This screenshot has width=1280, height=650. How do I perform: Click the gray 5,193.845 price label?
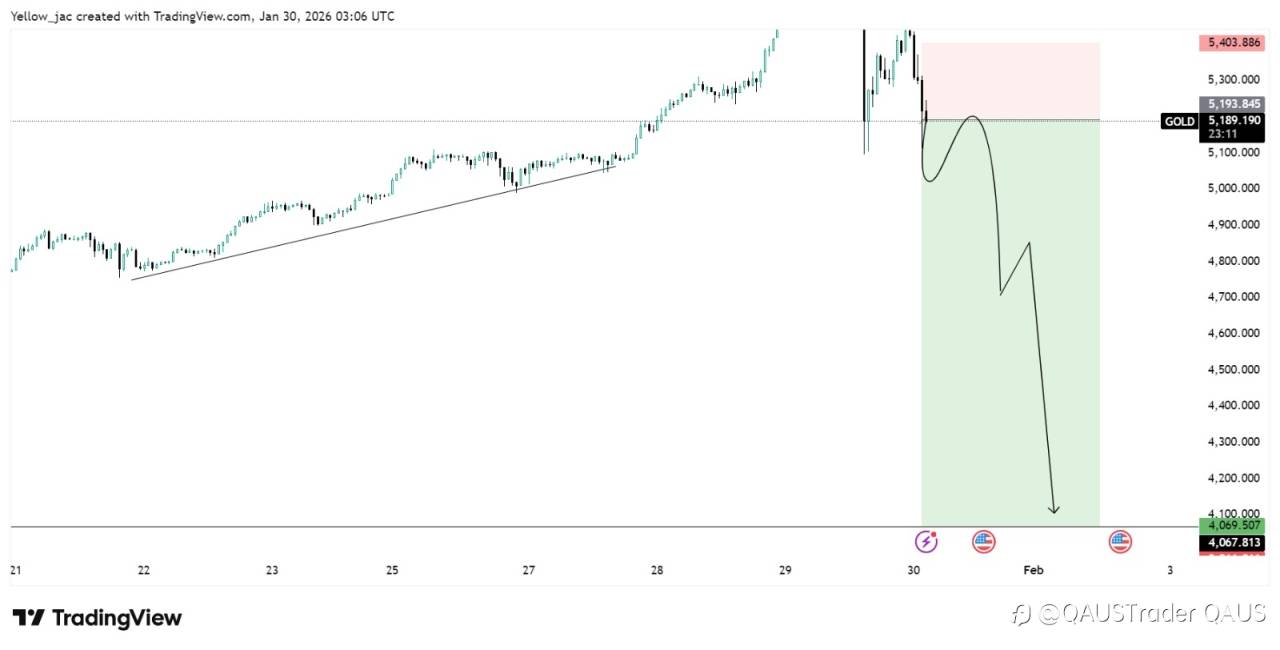point(1233,103)
